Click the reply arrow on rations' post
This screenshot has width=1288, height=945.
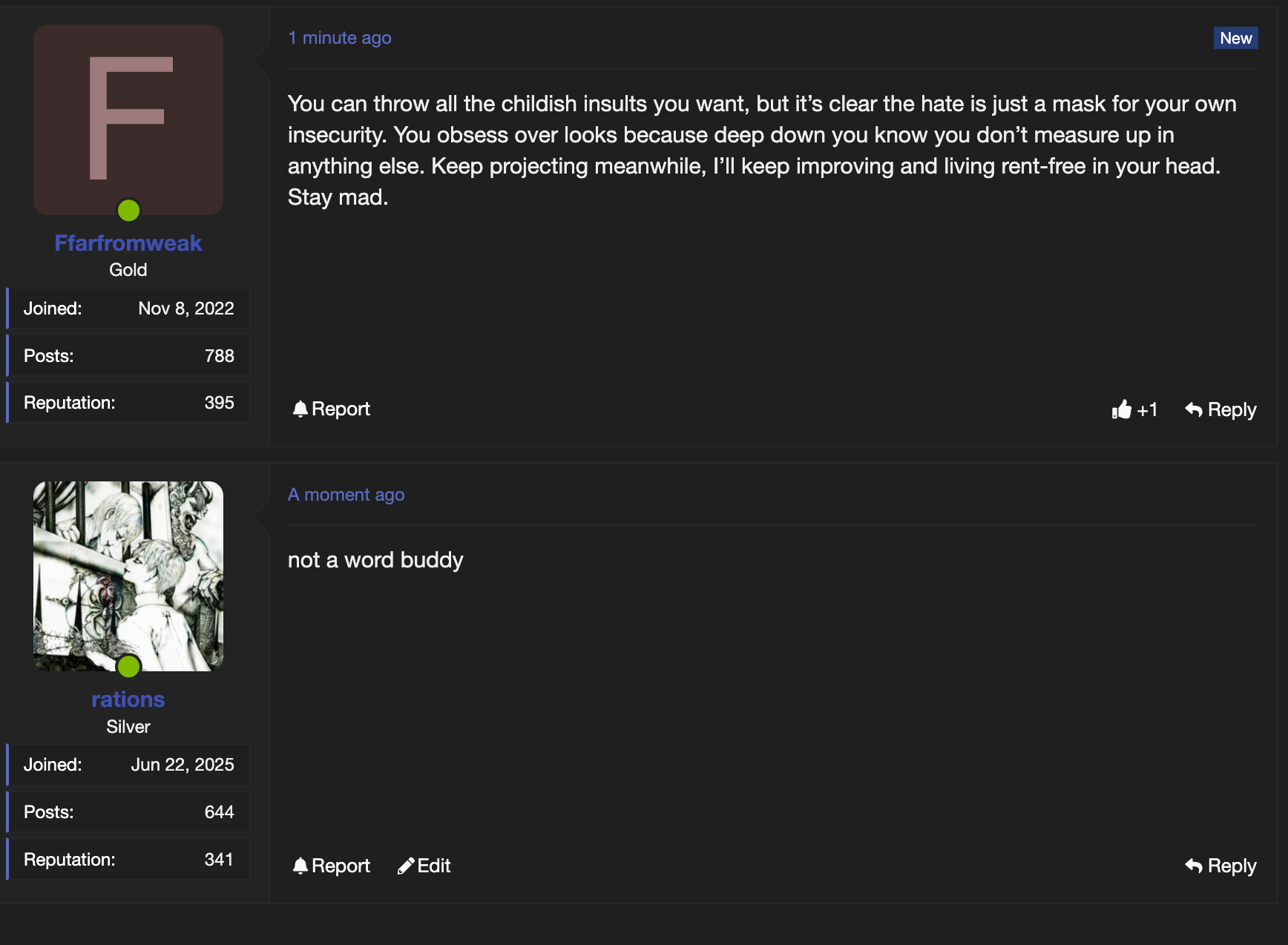pos(1193,866)
